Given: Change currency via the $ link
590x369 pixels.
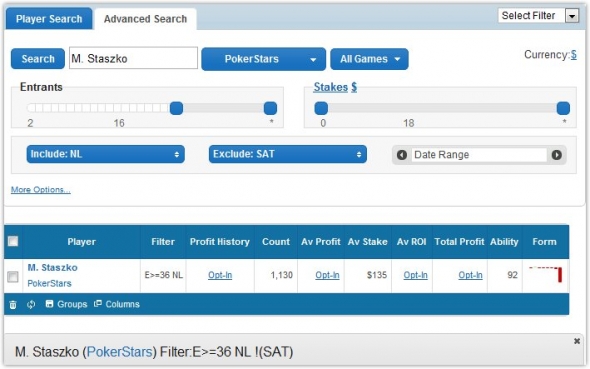Looking at the screenshot, I should (573, 55).
